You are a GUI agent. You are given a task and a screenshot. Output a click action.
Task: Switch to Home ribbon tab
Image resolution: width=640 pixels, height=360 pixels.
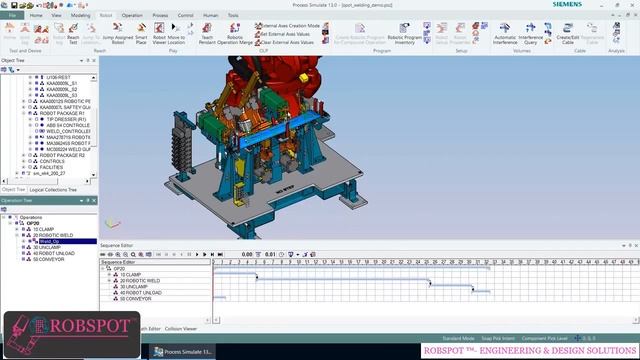click(36, 16)
